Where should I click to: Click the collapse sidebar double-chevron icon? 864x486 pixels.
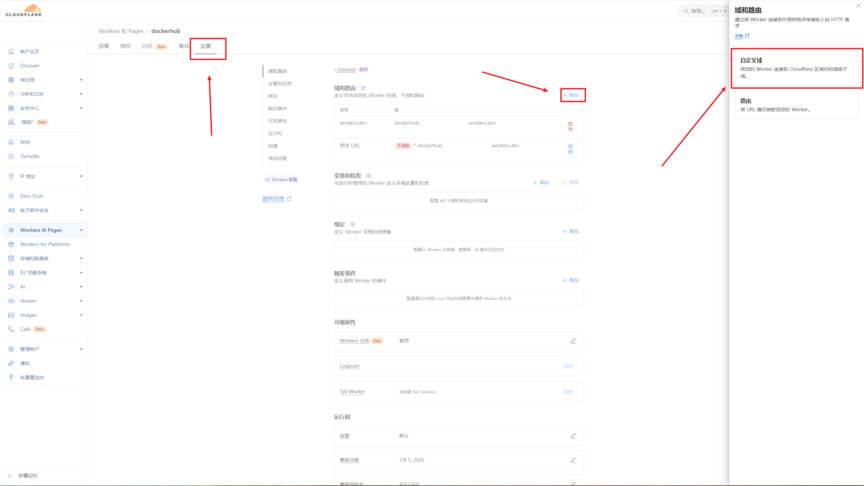[x=9, y=476]
